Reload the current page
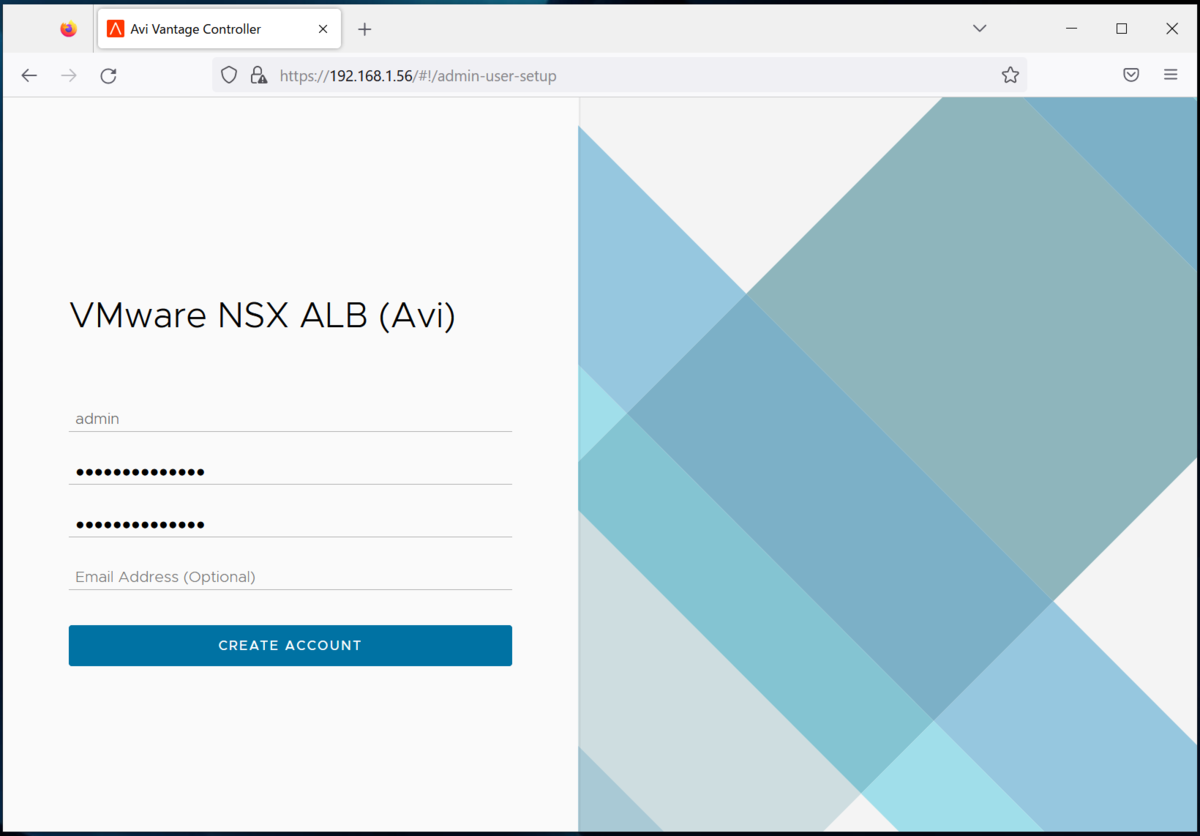1200x836 pixels. (109, 75)
